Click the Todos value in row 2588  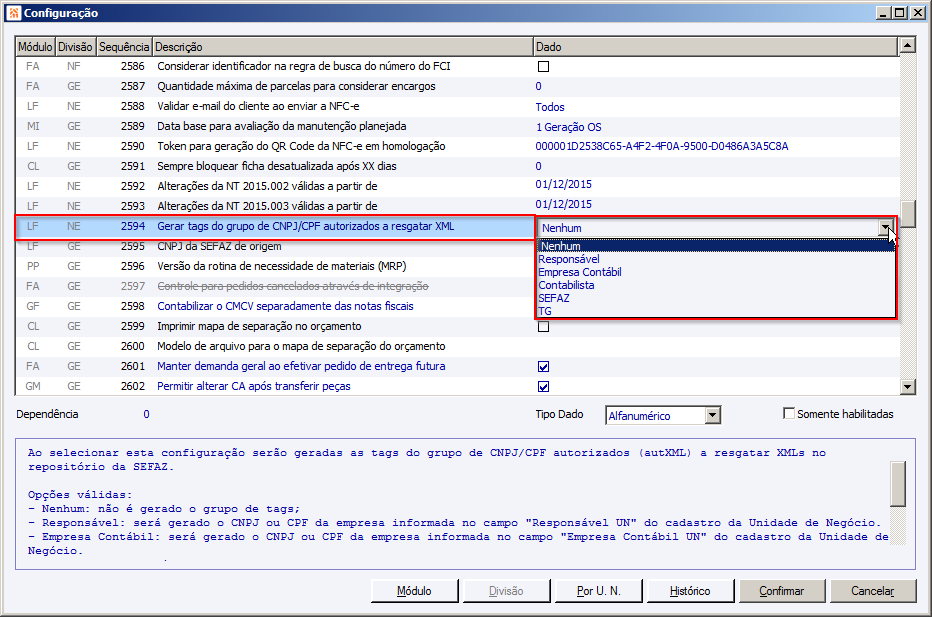coord(550,107)
